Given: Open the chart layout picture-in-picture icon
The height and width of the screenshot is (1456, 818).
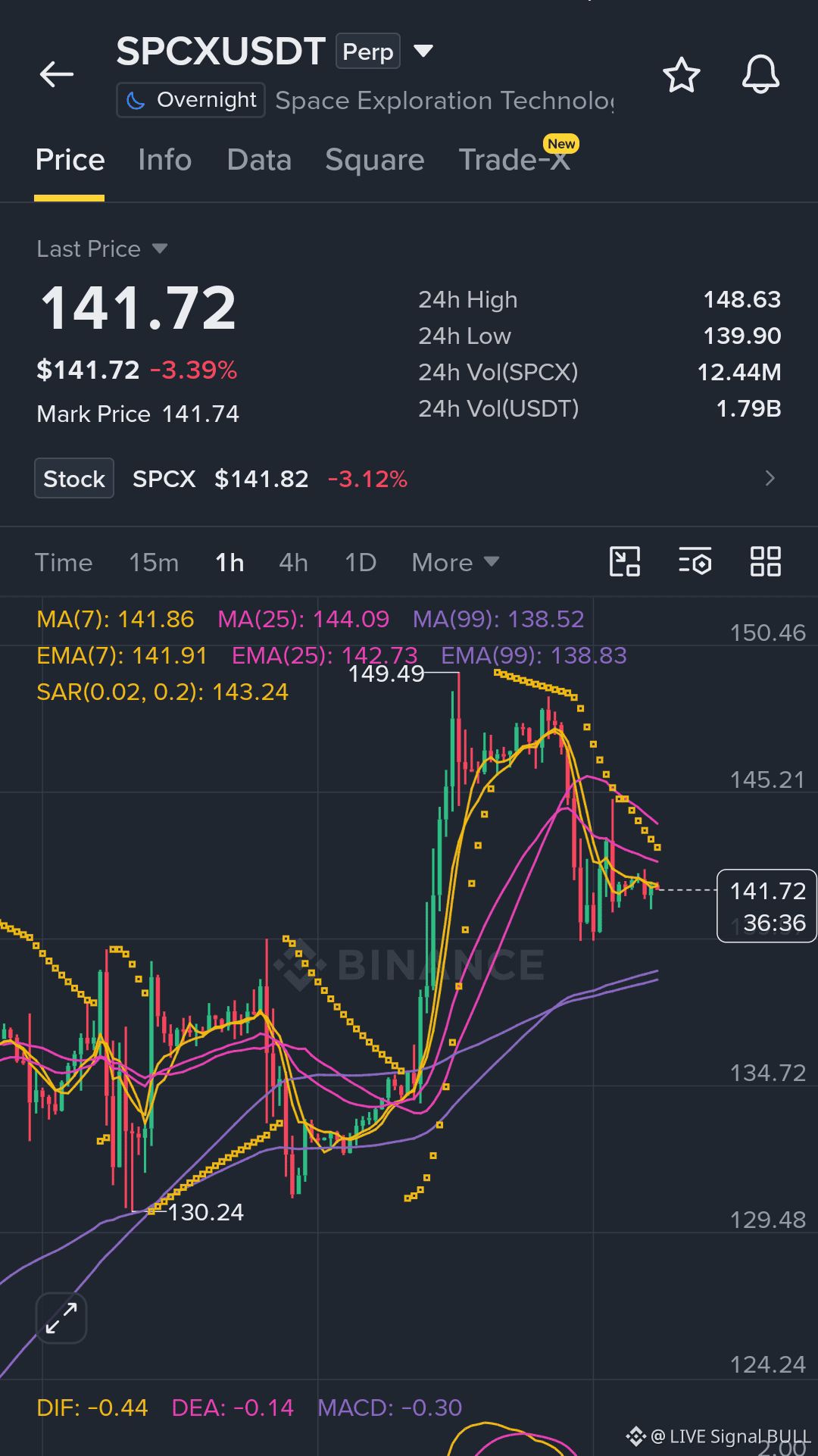Looking at the screenshot, I should coord(625,562).
